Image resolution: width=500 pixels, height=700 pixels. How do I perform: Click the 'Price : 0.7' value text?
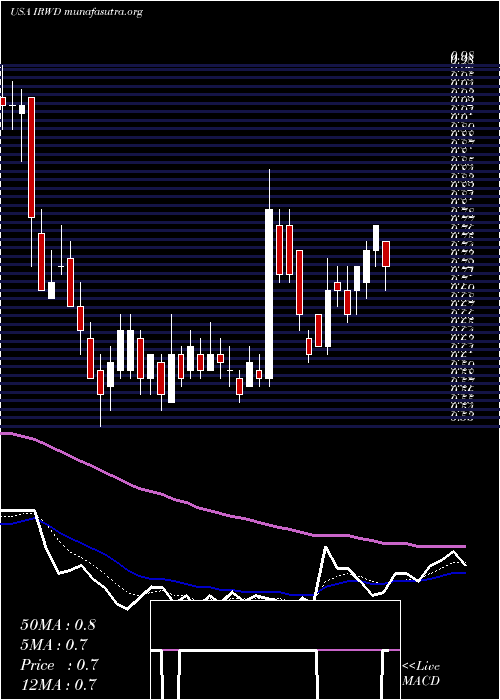(x=59, y=665)
